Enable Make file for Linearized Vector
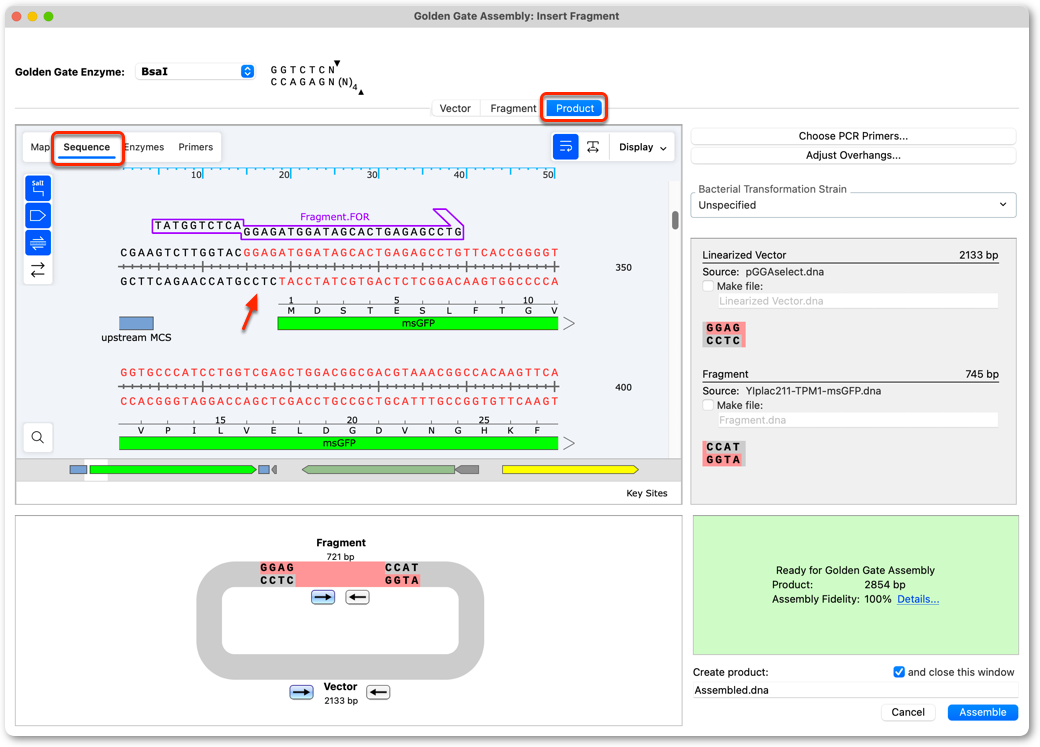1040x747 pixels. click(708, 286)
